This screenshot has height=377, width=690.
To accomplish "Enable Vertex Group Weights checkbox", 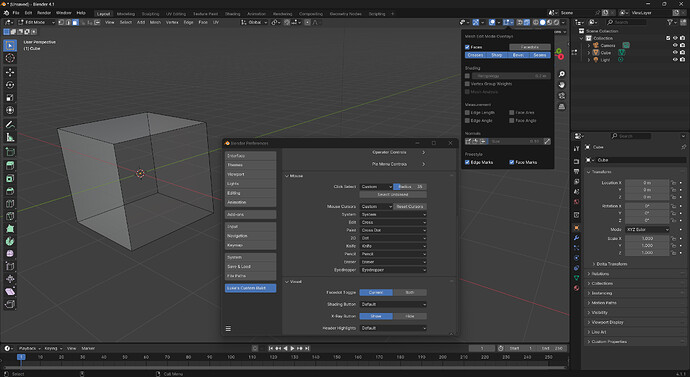I will [467, 84].
